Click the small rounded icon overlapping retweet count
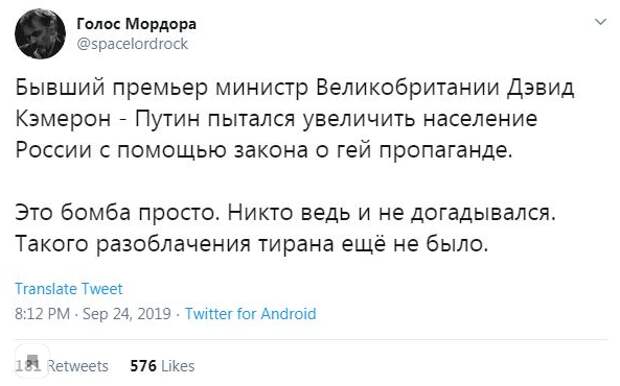This screenshot has width=620, height=386. point(32,361)
